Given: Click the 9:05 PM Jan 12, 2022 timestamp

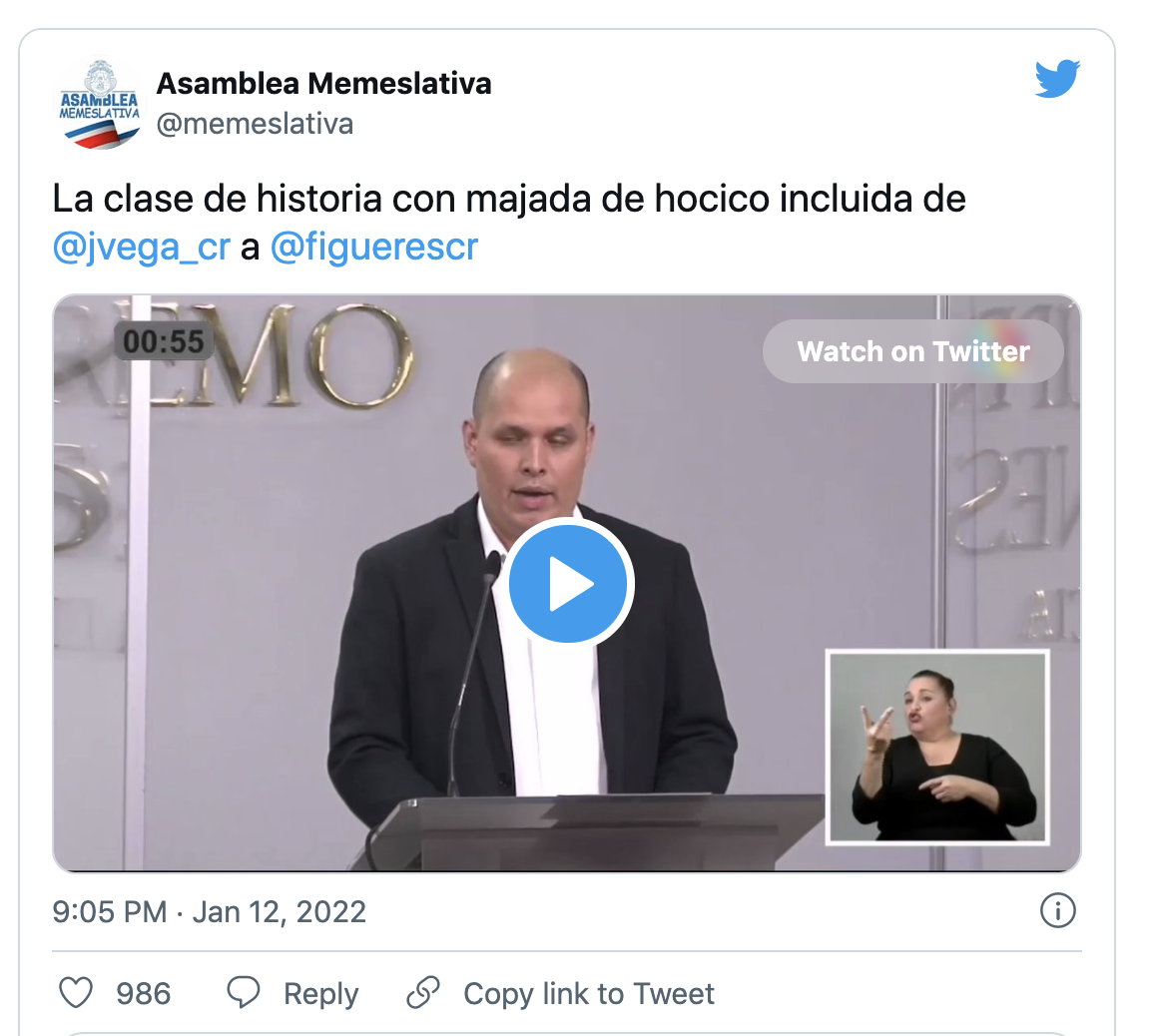Looking at the screenshot, I should pyautogui.click(x=209, y=911).
